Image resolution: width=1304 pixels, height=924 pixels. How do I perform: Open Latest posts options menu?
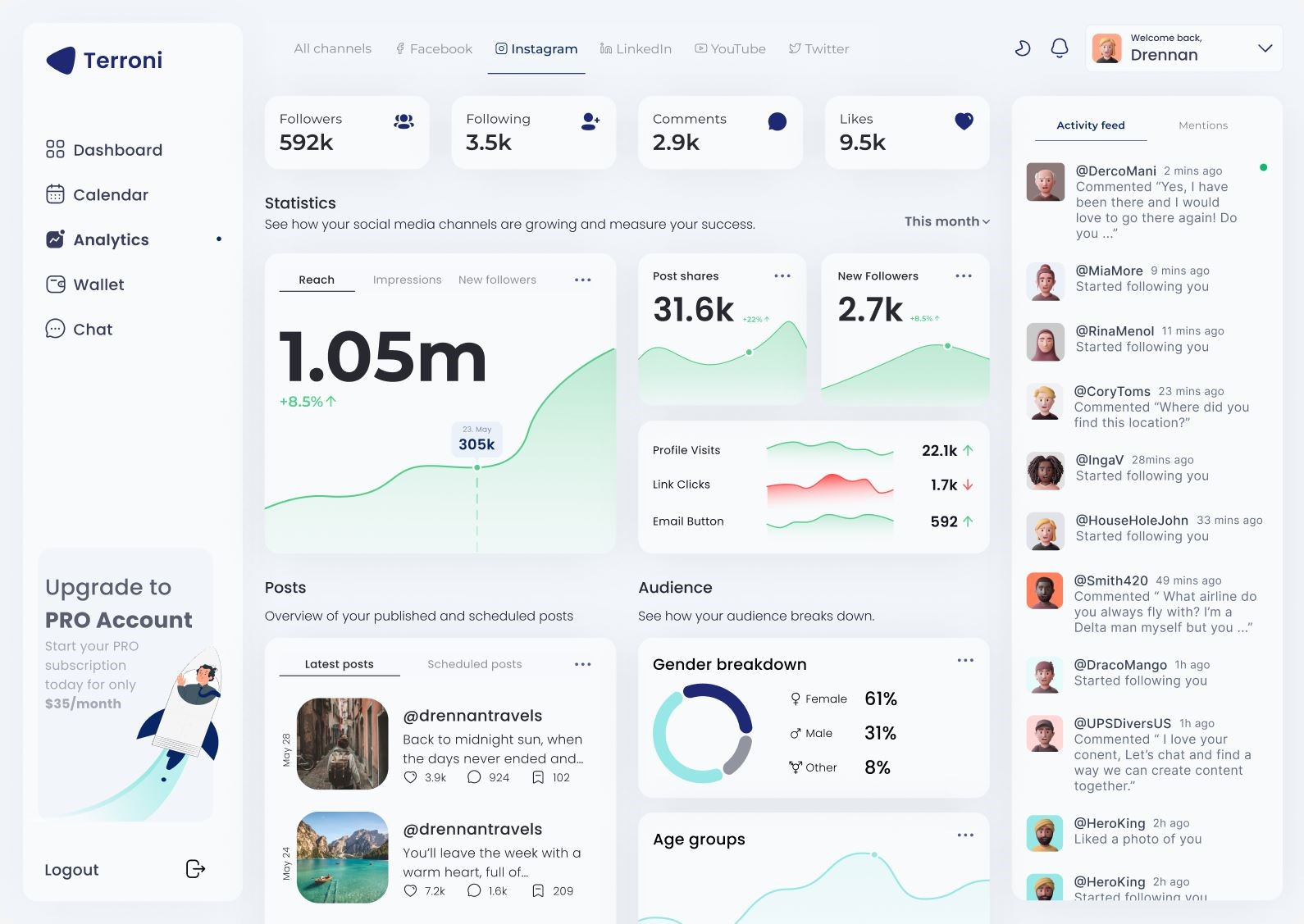coord(583,664)
